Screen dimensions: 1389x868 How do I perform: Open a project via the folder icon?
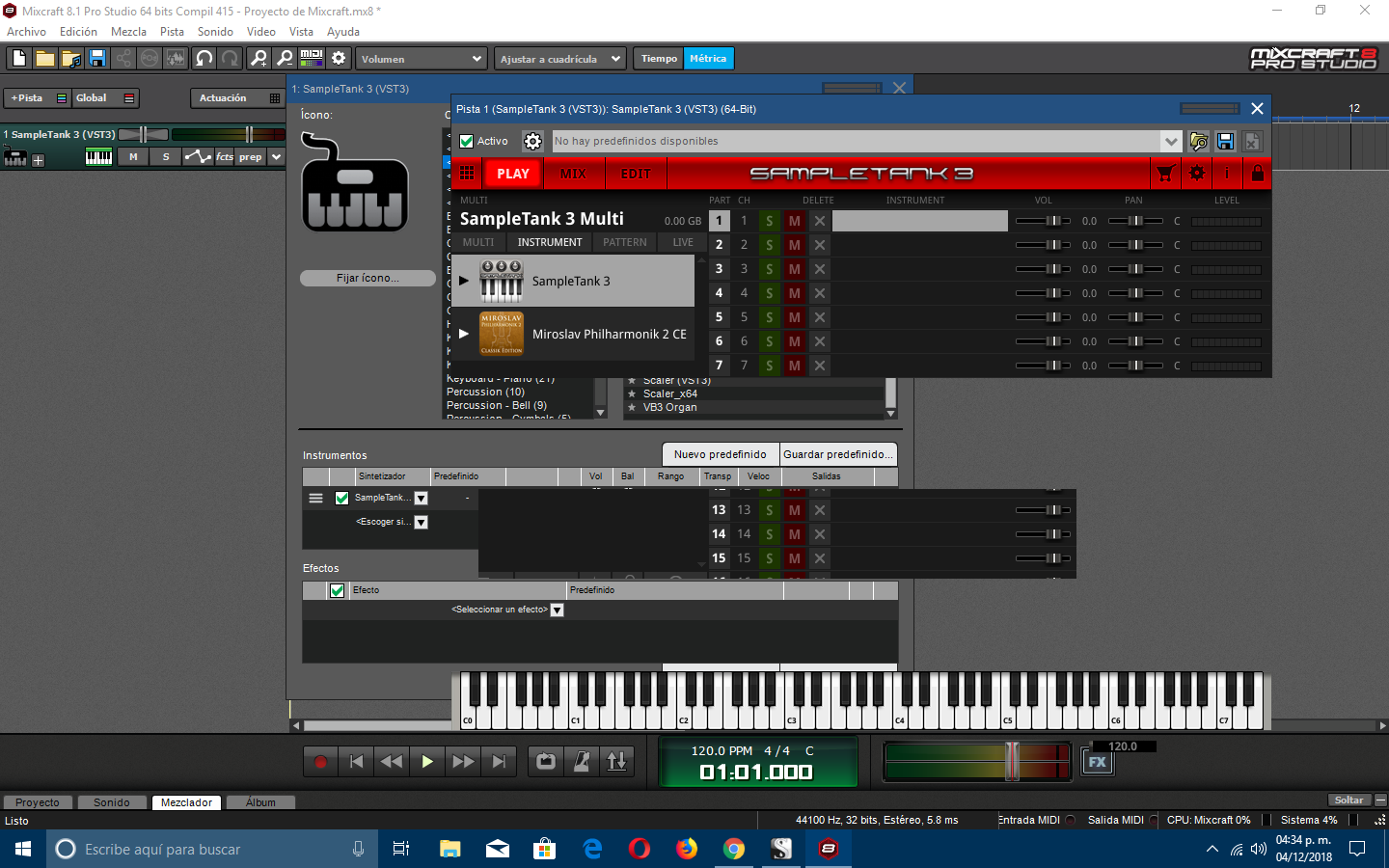(x=44, y=59)
